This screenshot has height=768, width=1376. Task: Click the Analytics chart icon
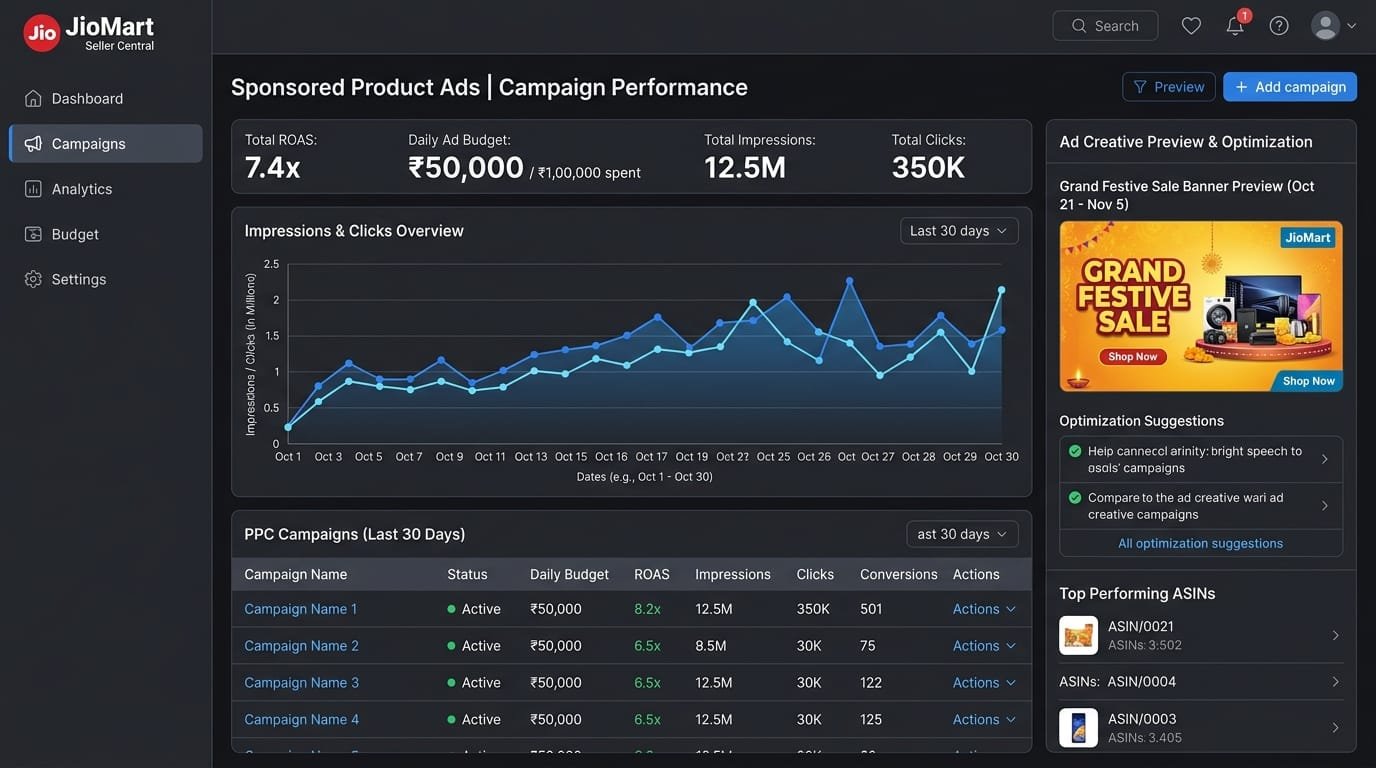point(33,188)
